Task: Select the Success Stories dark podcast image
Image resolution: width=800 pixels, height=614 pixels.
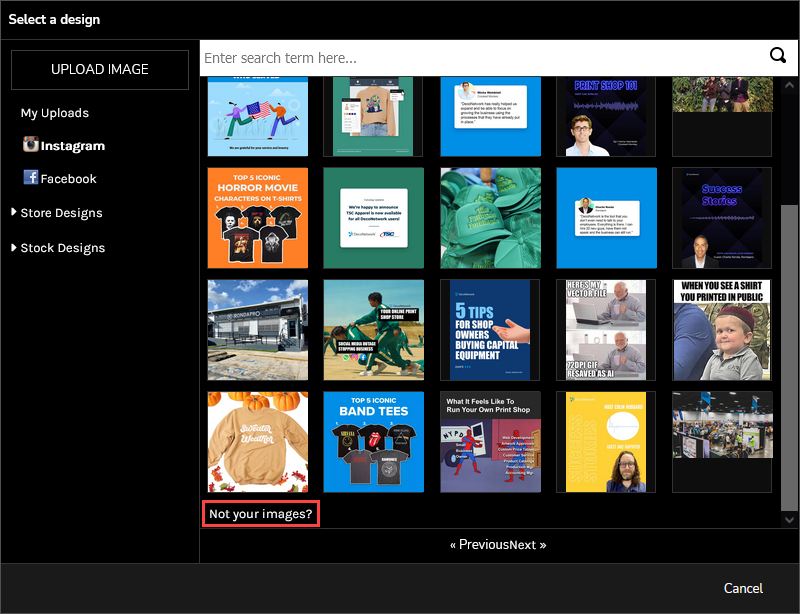Action: [722, 218]
